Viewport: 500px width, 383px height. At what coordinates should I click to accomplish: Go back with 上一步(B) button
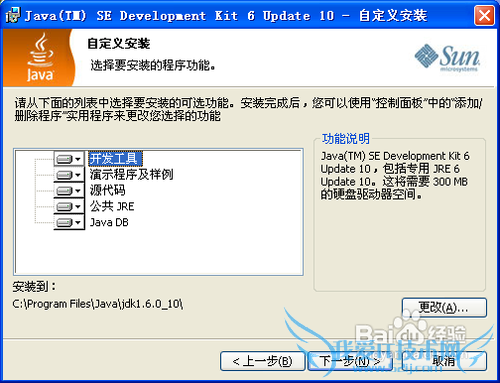pyautogui.click(x=262, y=361)
